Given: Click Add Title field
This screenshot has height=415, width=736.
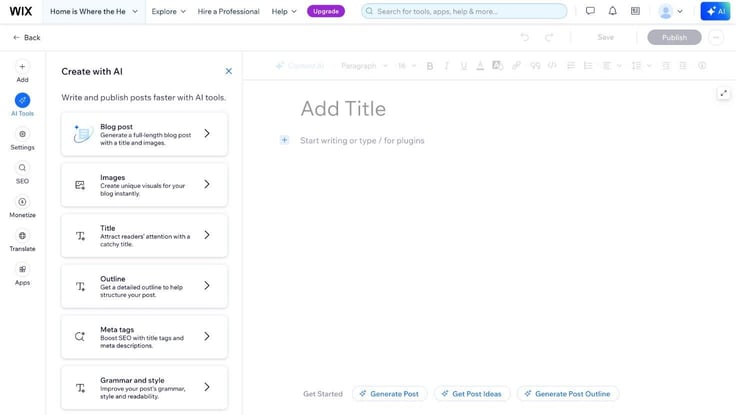Looking at the screenshot, I should coord(343,108).
